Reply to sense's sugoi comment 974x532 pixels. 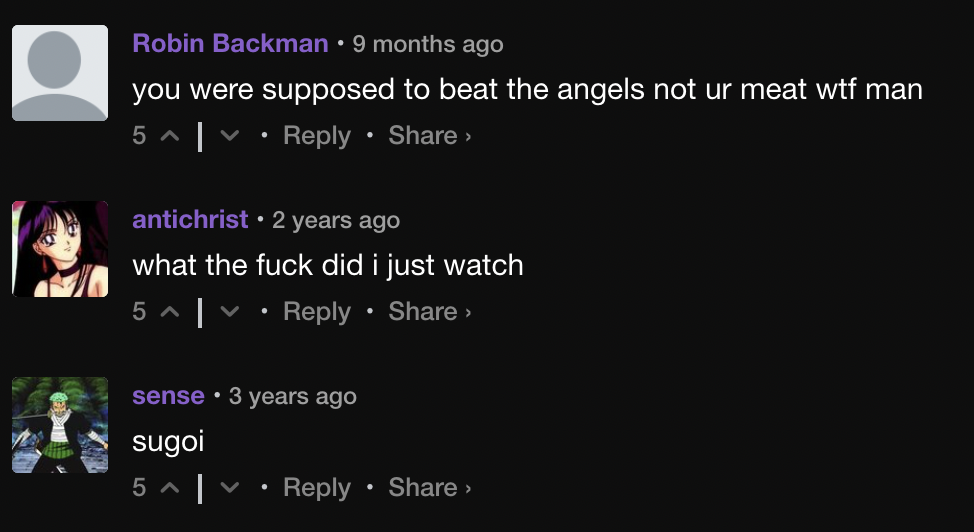317,488
